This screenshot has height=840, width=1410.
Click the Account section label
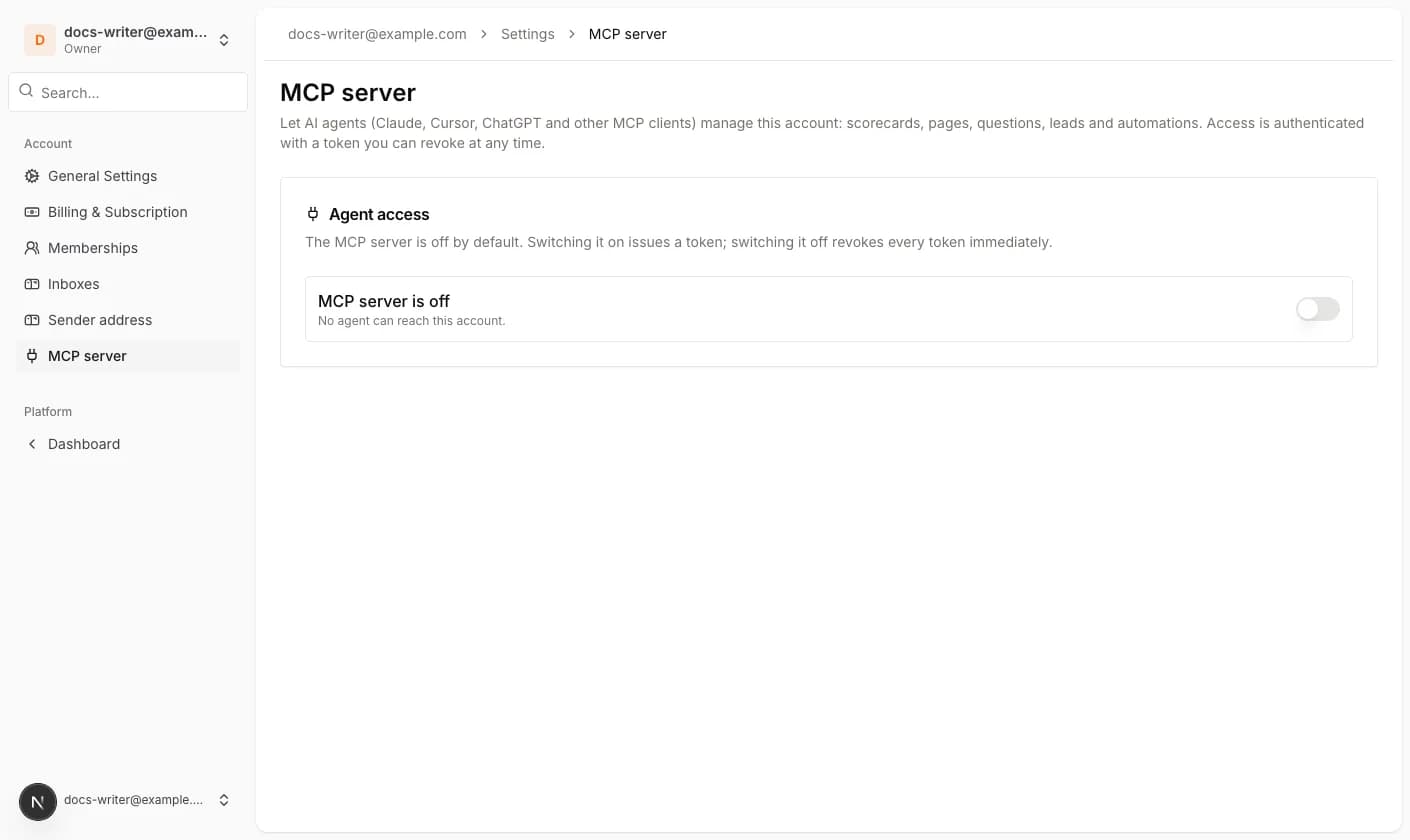pos(48,144)
